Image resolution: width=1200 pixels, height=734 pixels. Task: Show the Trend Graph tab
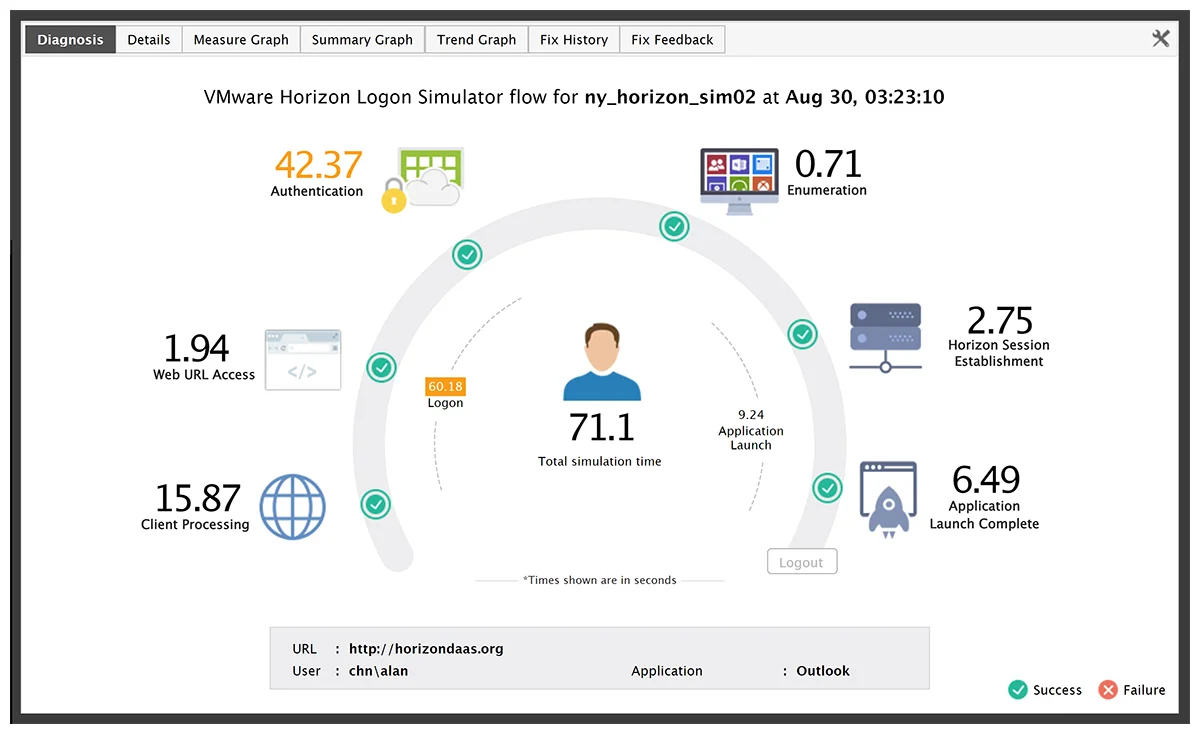476,40
